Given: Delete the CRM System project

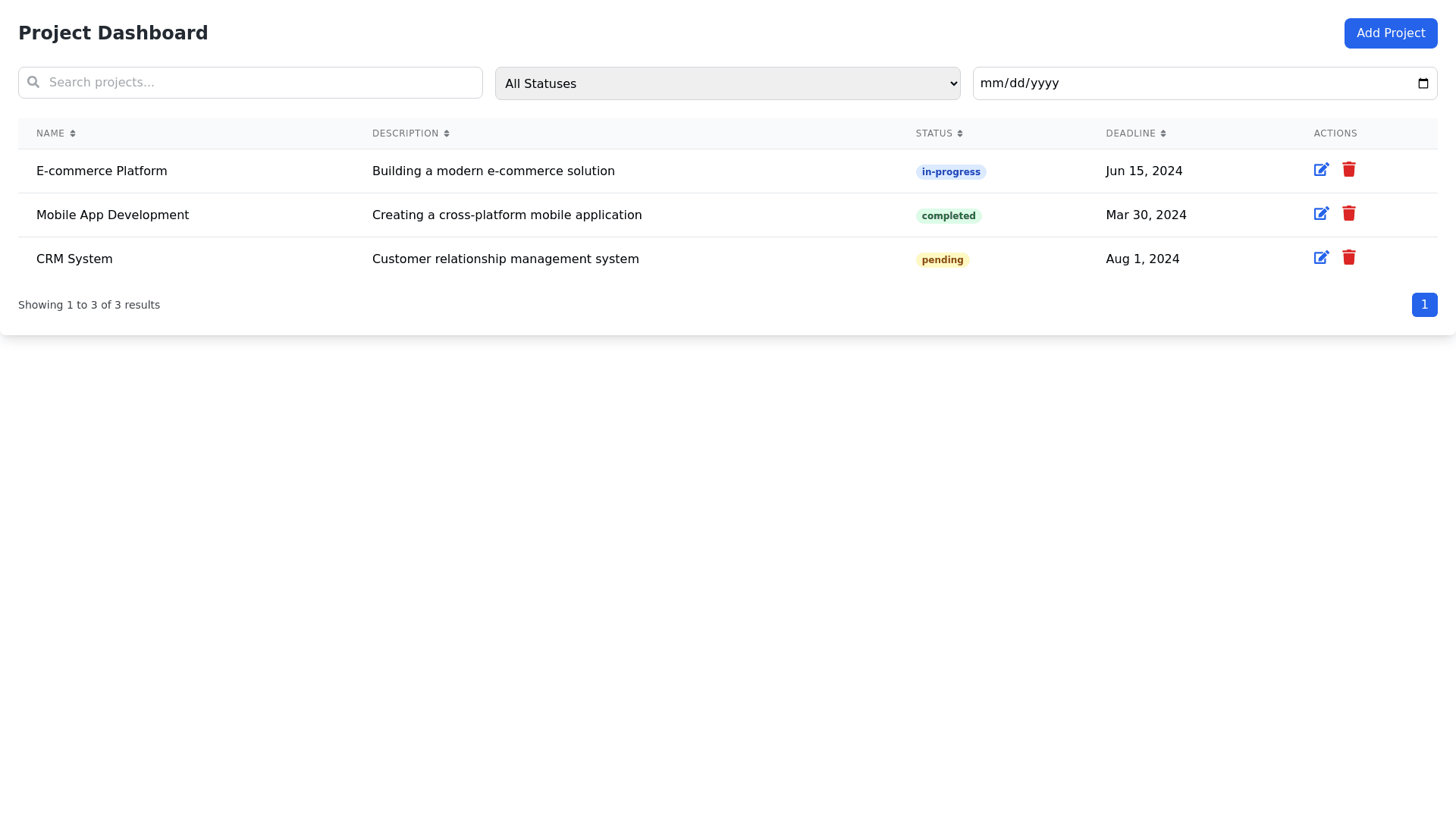Looking at the screenshot, I should [x=1348, y=258].
